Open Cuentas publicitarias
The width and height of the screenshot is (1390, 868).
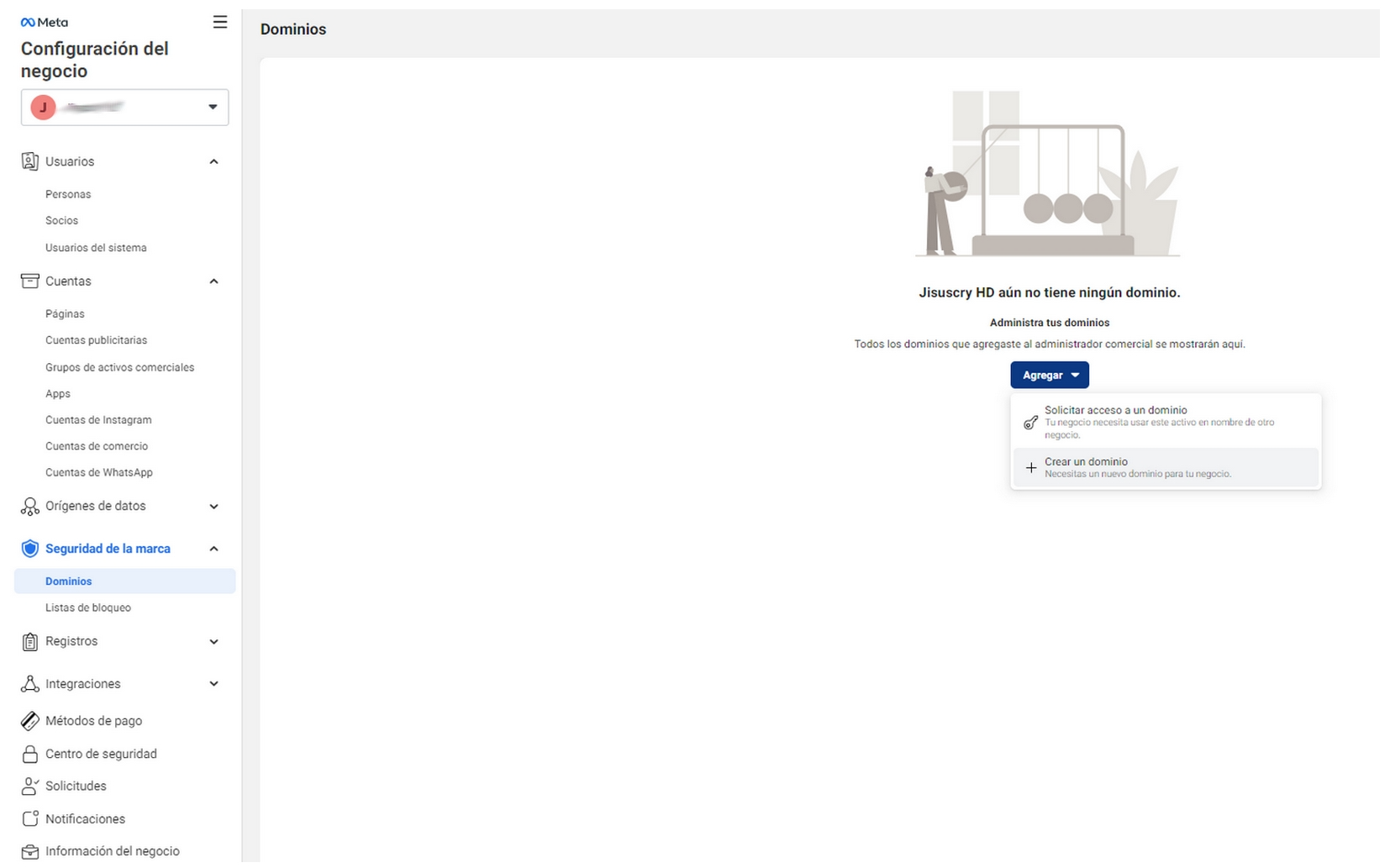[96, 340]
